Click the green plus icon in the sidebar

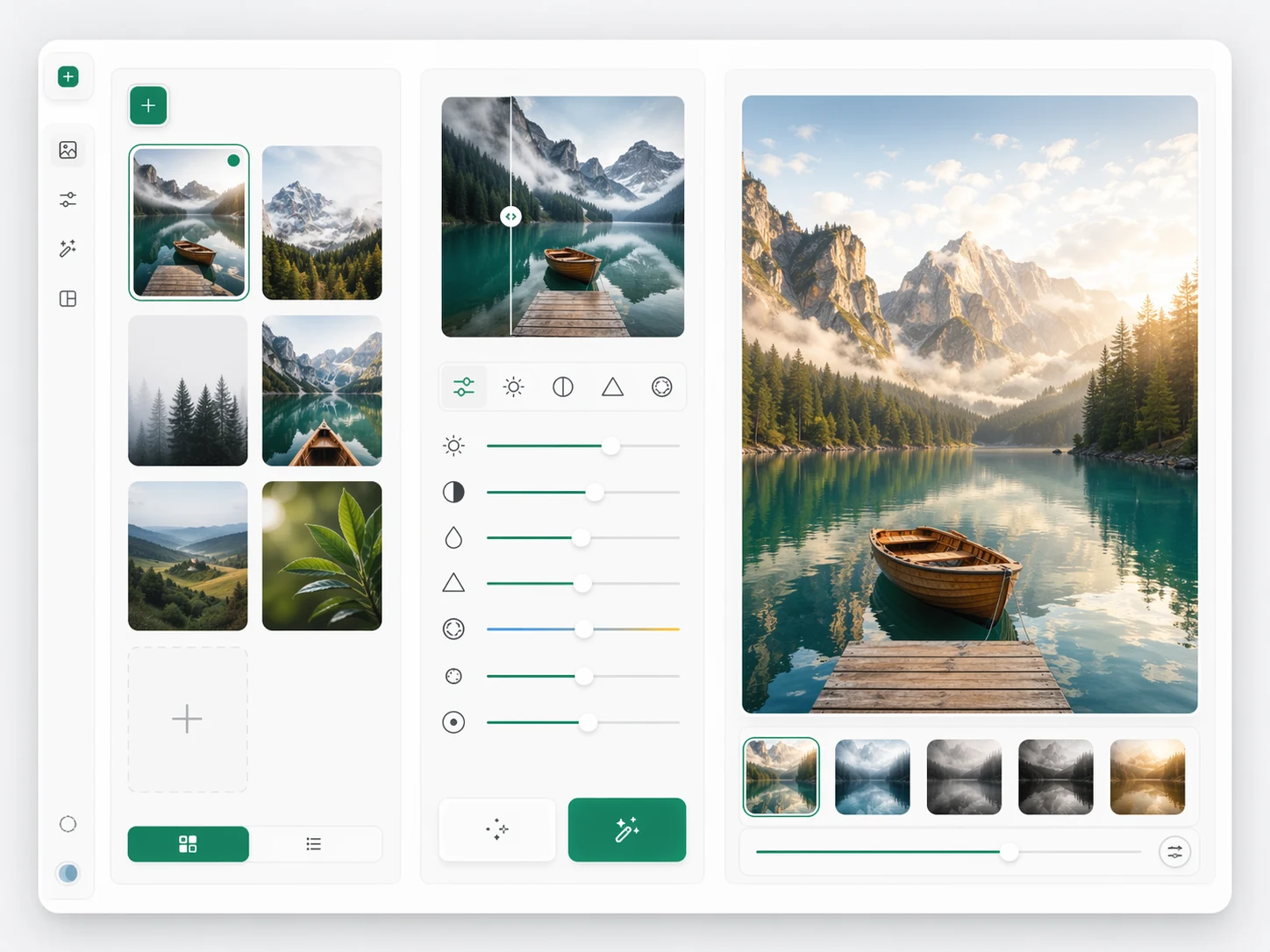pos(68,77)
